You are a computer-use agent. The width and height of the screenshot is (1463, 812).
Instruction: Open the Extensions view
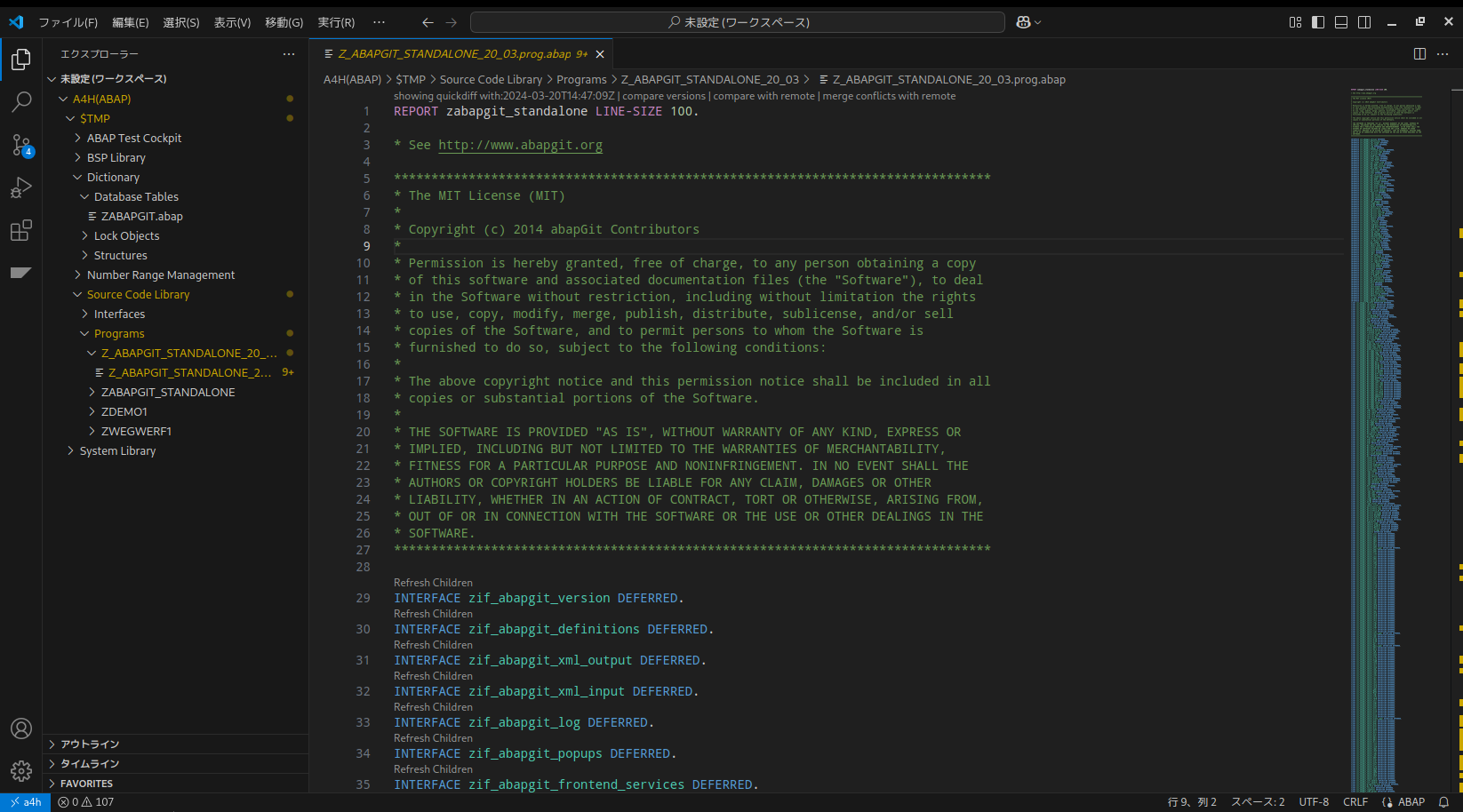tap(21, 230)
